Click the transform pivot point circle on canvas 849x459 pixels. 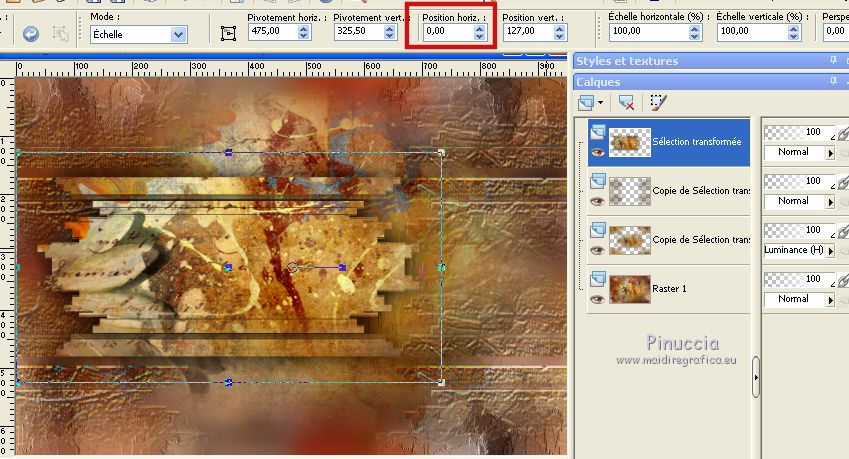292,267
